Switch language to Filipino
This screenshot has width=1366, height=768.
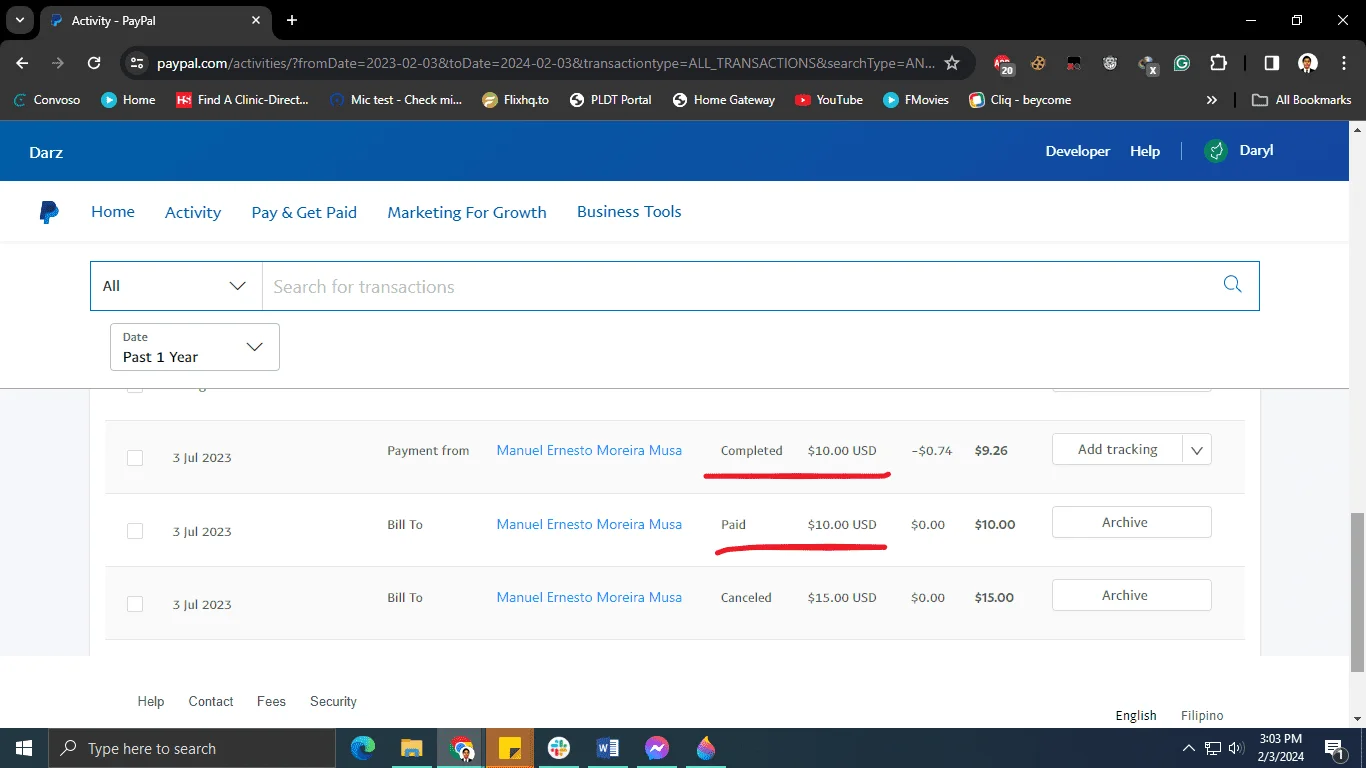[x=1202, y=715]
